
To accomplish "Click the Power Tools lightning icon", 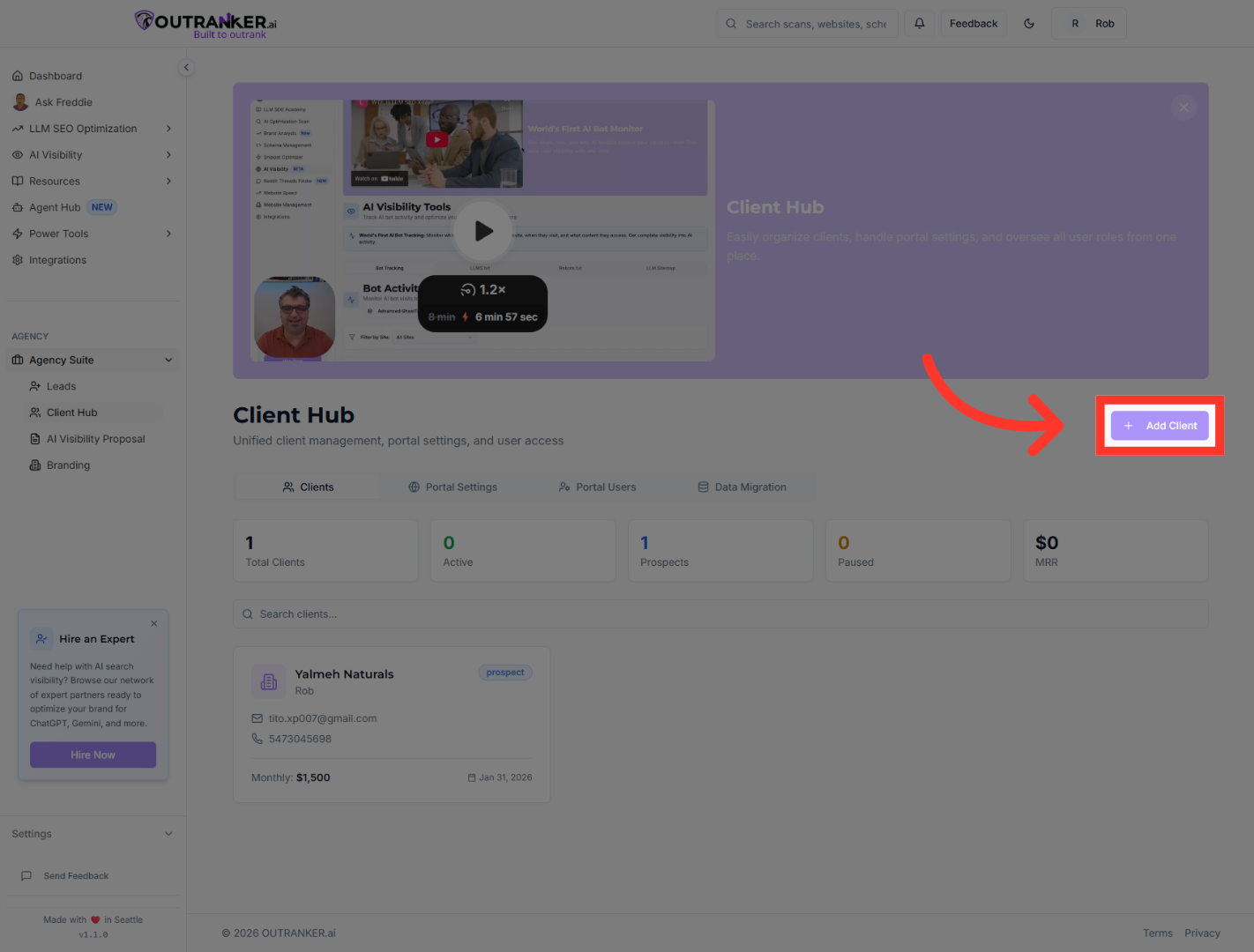I will coord(18,234).
